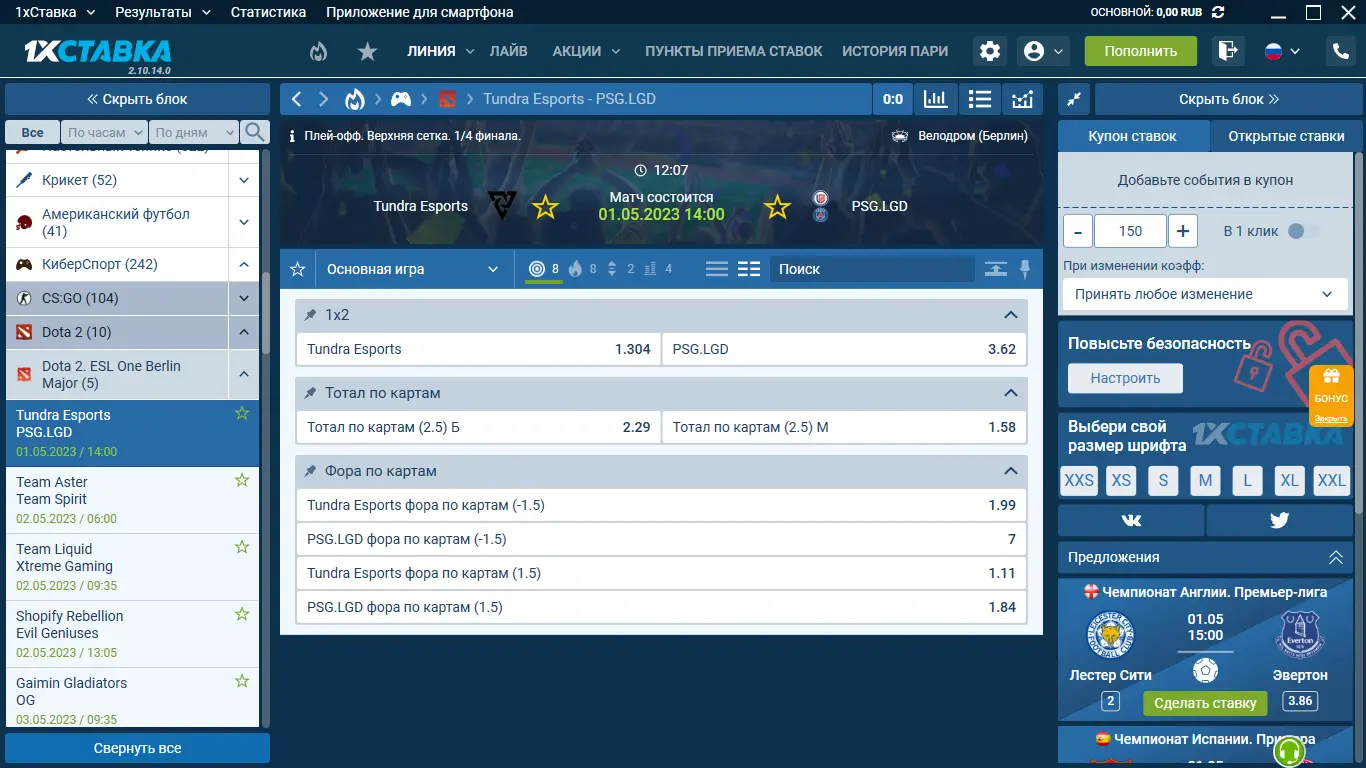Image resolution: width=1366 pixels, height=768 pixels.
Task: Open "Принять любое изменение" dropdown
Action: point(1203,294)
